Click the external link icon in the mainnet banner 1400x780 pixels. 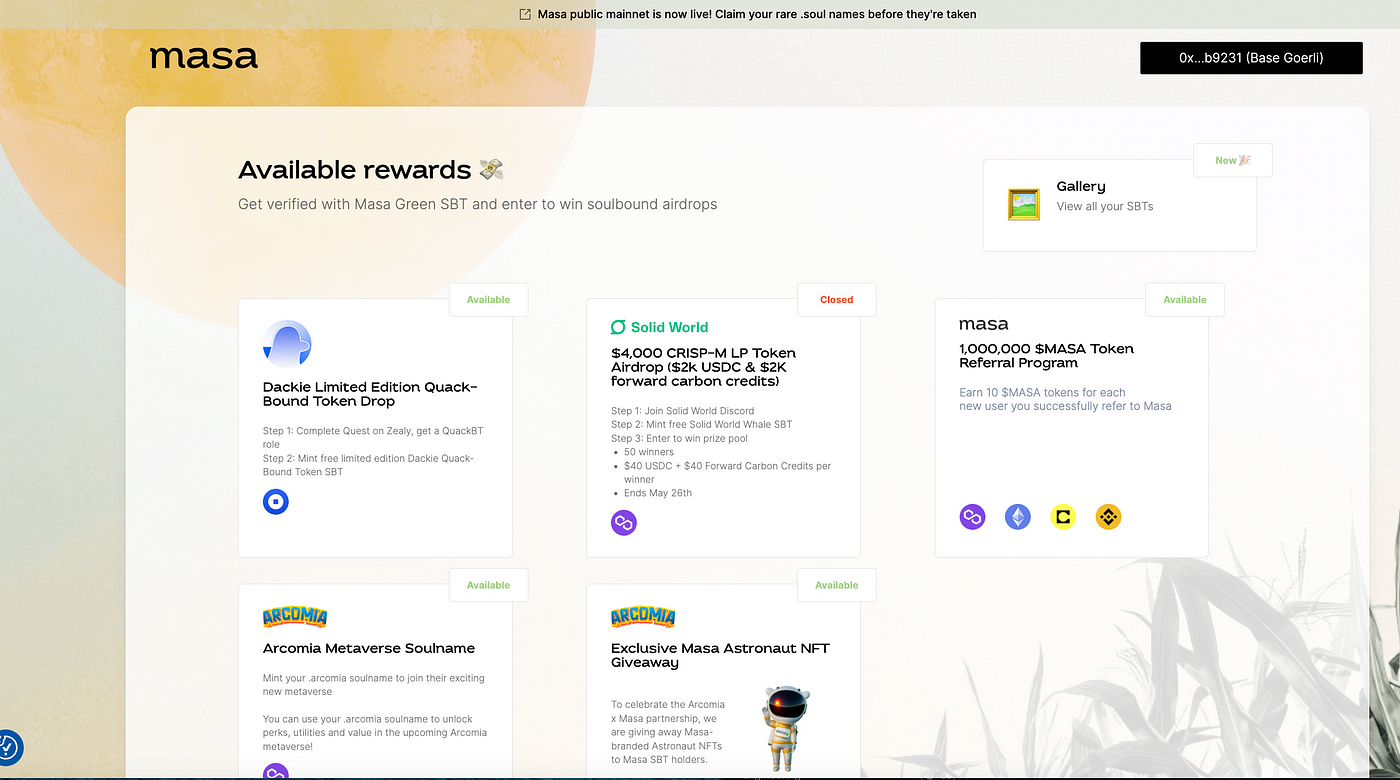[x=525, y=14]
